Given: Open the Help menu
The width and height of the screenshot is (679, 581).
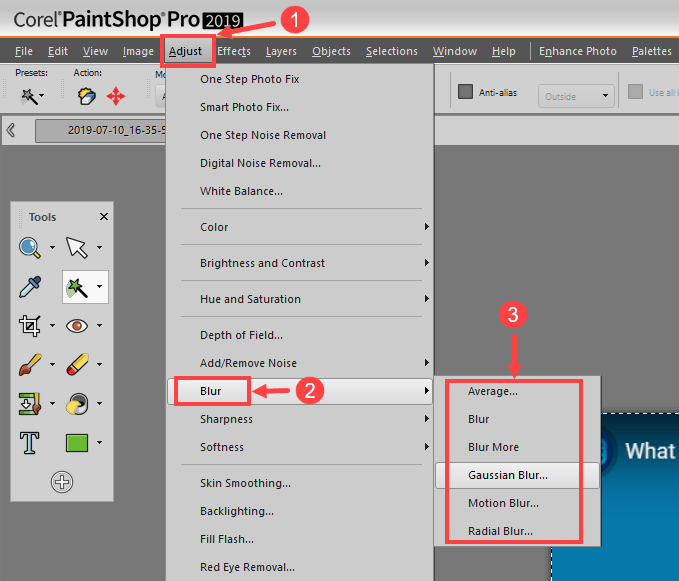Looking at the screenshot, I should pos(504,51).
